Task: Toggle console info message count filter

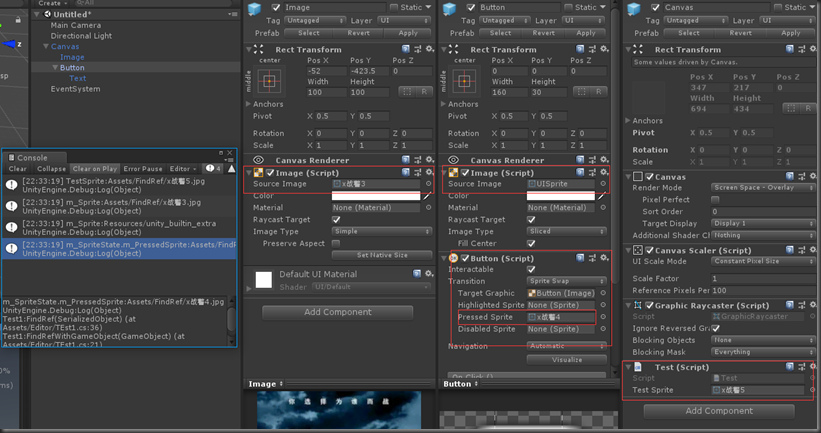Action: (214, 169)
